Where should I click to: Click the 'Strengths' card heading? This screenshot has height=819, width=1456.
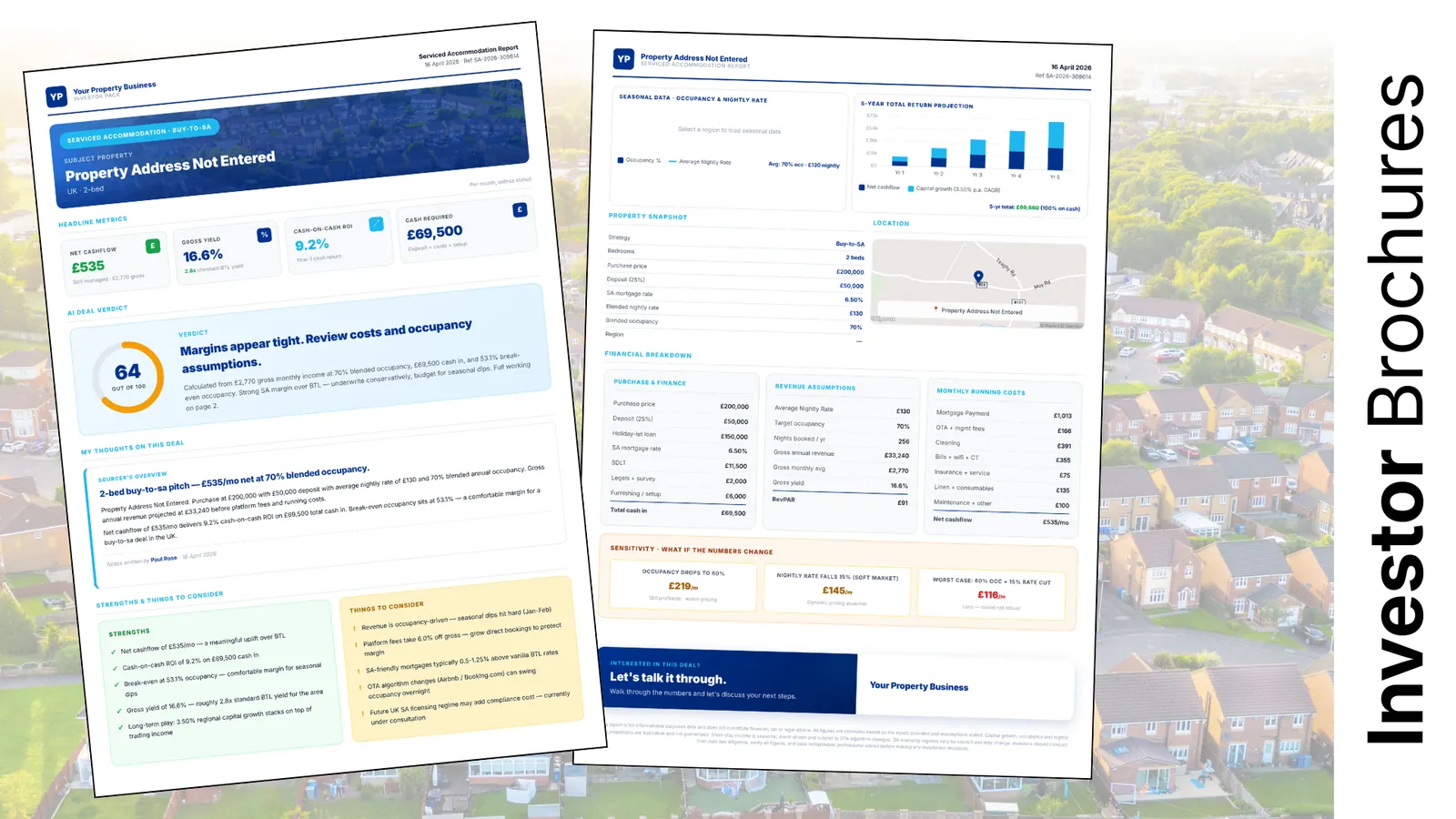pos(129,632)
